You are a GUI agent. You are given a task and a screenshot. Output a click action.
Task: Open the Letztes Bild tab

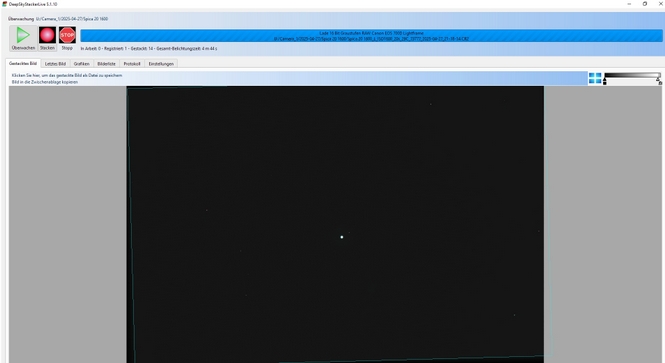click(55, 64)
